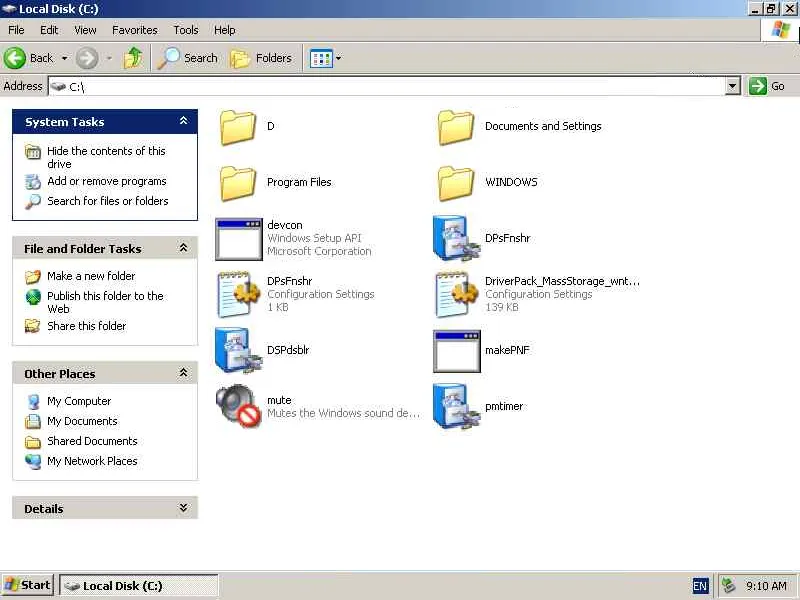The image size is (800, 600).
Task: Expand the Address bar dropdown list
Action: click(733, 86)
